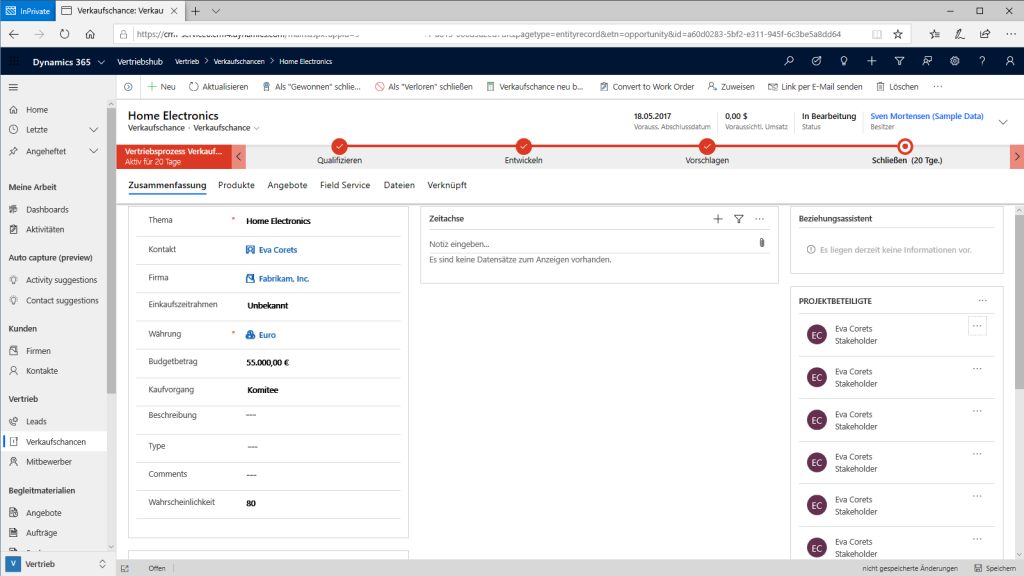Click the timeline filter funnel icon
Image resolution: width=1024 pixels, height=576 pixels.
pos(738,218)
